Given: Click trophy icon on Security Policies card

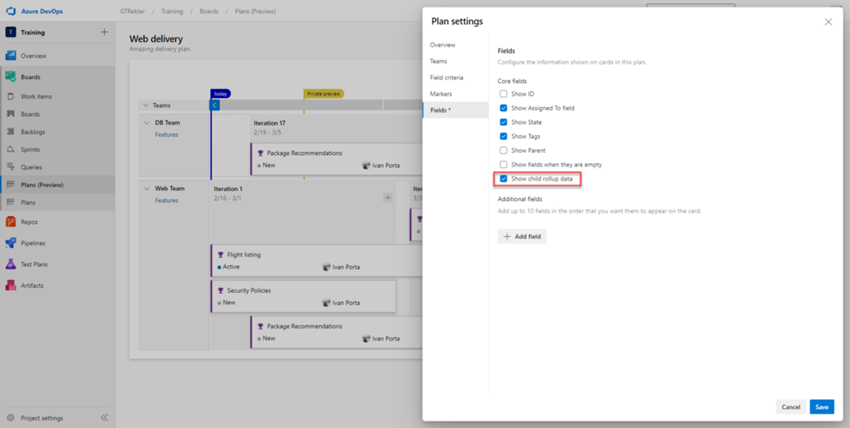Looking at the screenshot, I should pos(220,290).
